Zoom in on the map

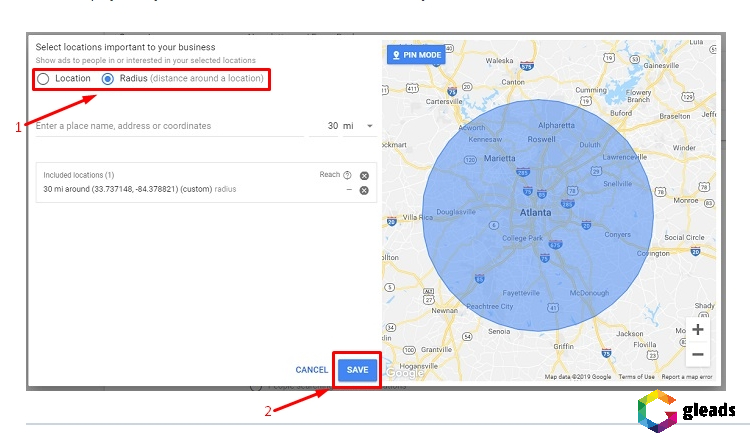coord(697,330)
